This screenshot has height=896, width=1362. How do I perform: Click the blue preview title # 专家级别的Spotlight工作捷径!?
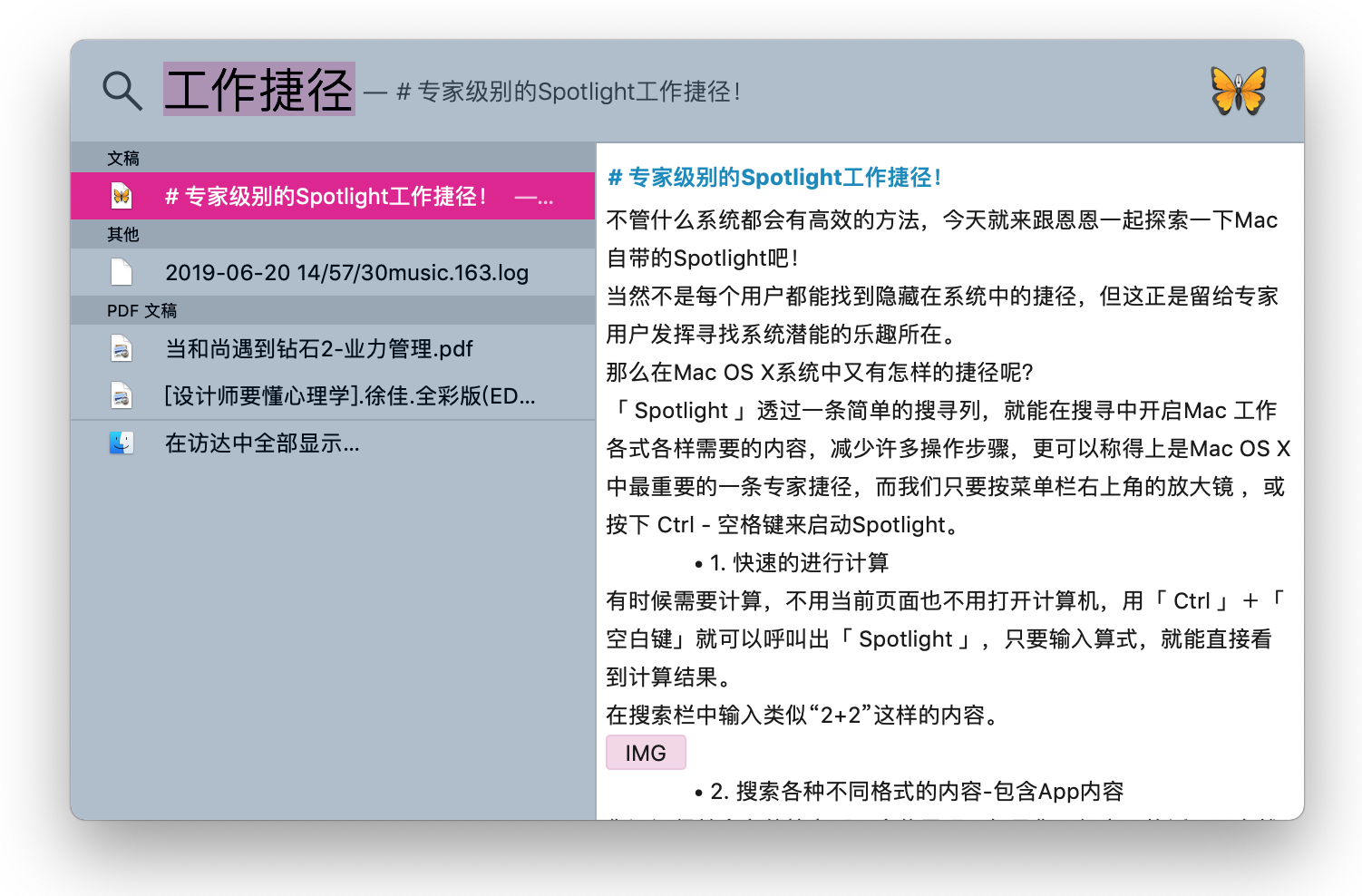click(774, 177)
